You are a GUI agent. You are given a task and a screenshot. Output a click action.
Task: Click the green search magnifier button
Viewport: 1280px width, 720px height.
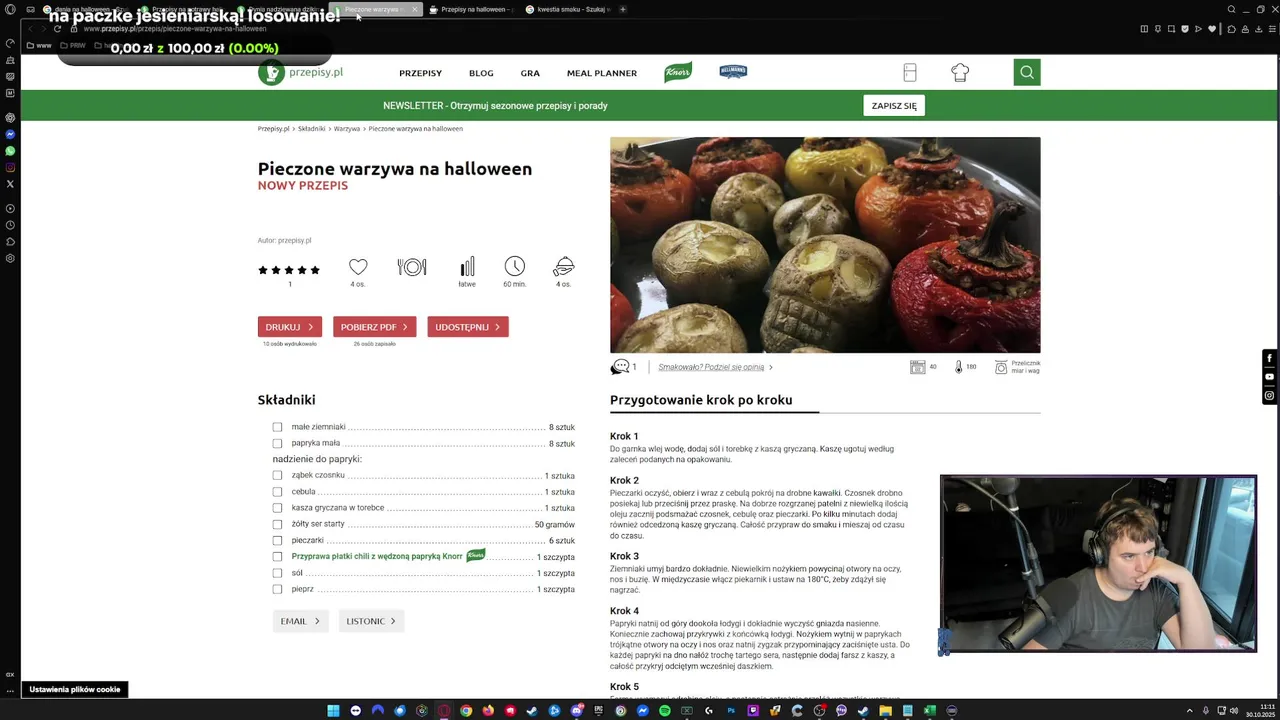click(x=1027, y=72)
